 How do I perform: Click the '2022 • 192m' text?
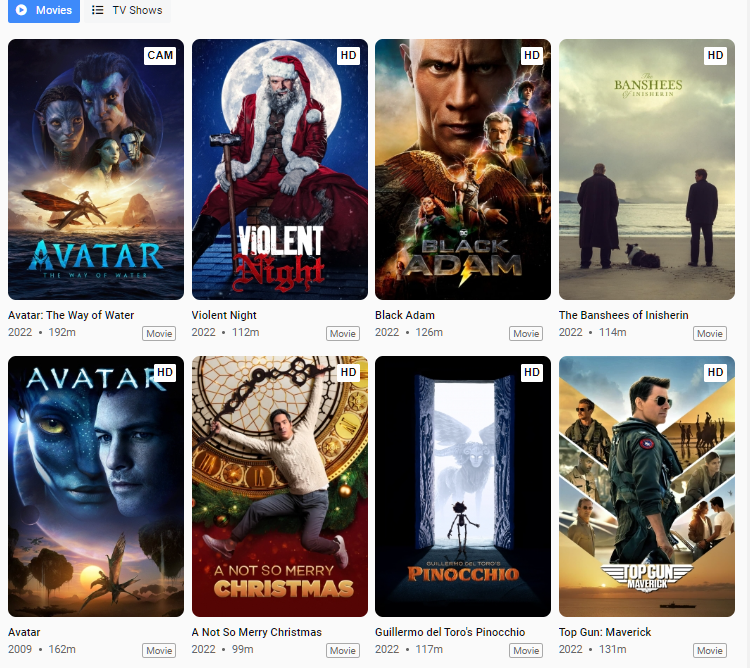[x=42, y=332]
